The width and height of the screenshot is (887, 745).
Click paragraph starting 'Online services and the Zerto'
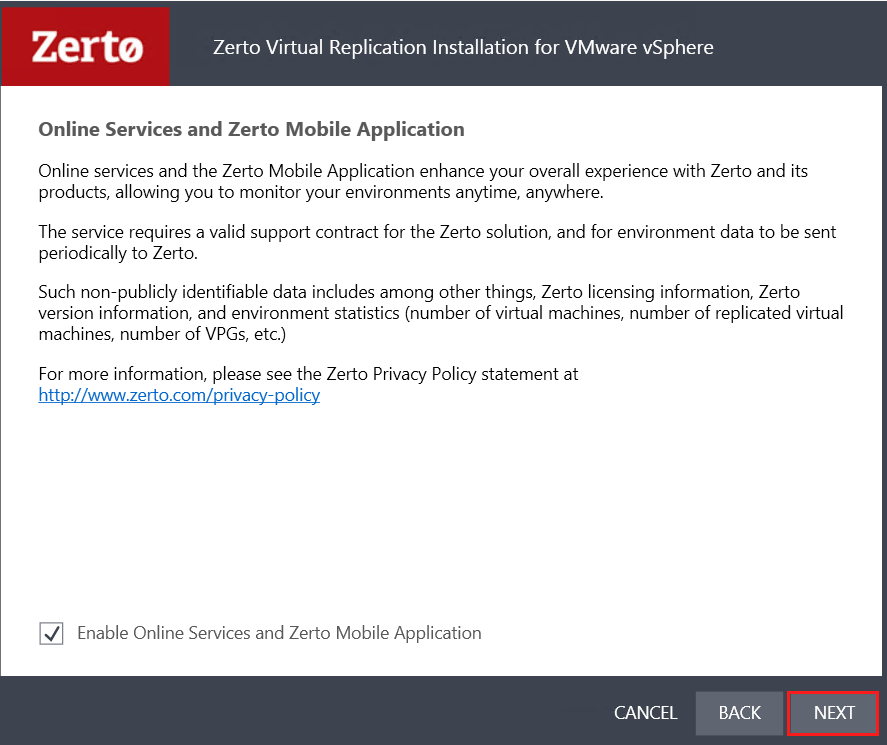(423, 182)
